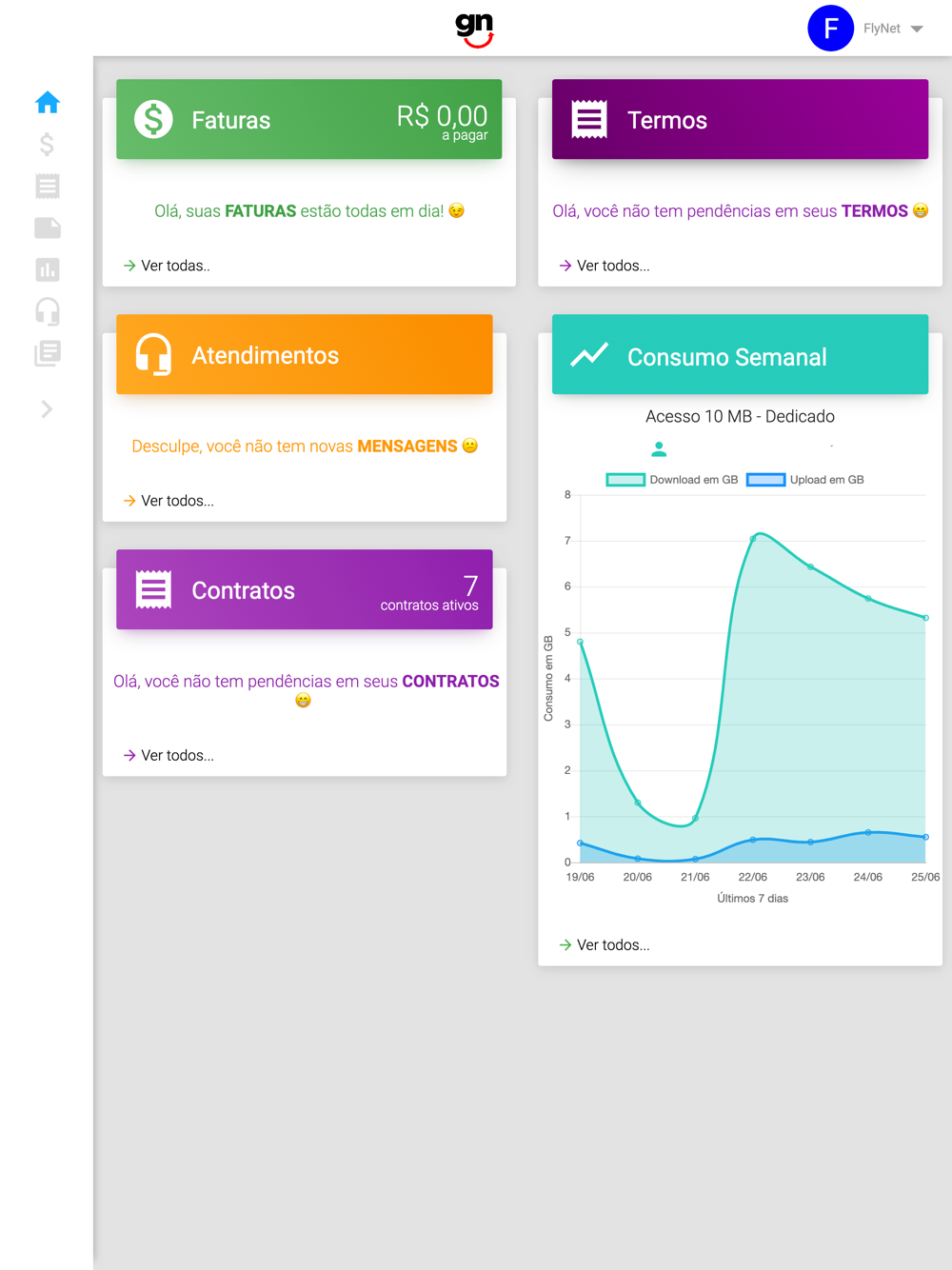952x1270 pixels.
Task: Click the TERMOS status message text
Action: (x=740, y=210)
